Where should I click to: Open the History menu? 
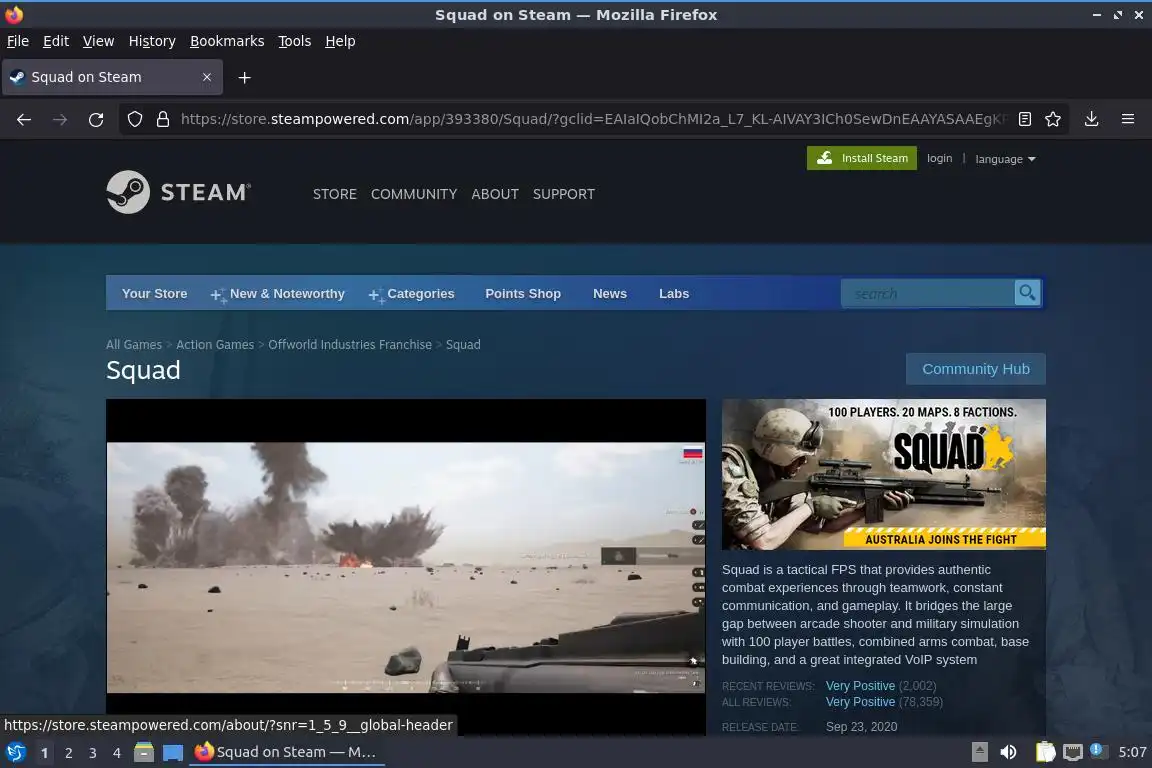(152, 41)
